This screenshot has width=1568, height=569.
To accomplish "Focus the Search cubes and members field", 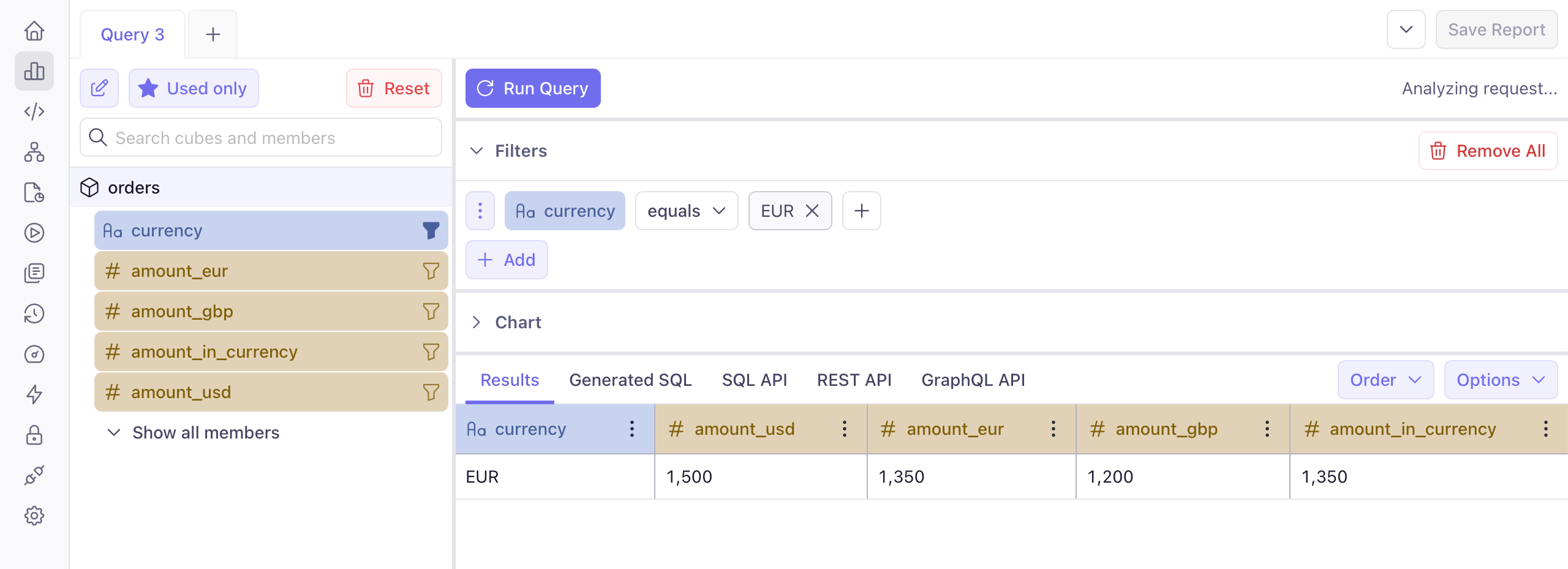I will click(x=269, y=138).
